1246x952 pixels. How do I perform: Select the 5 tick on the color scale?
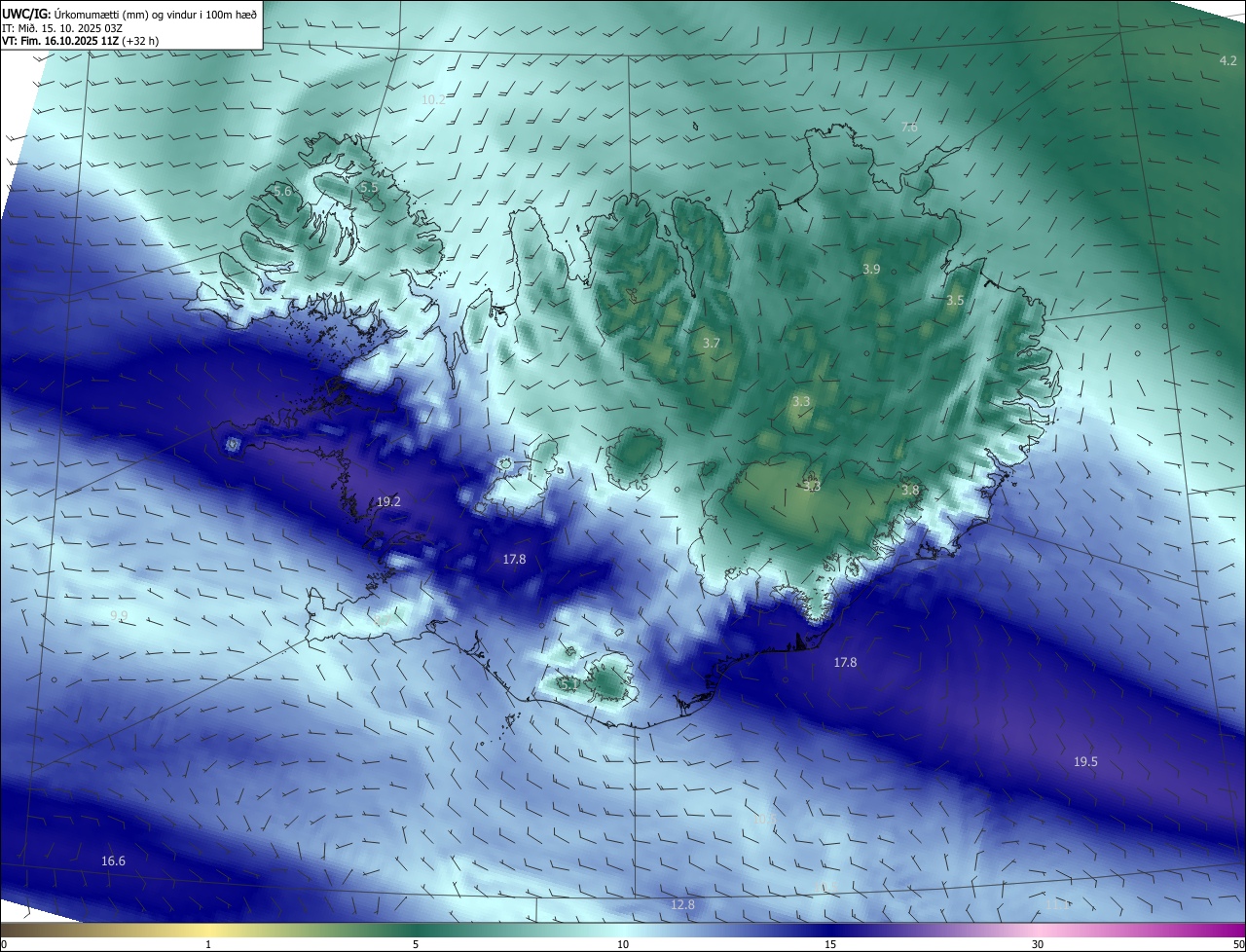click(x=416, y=944)
